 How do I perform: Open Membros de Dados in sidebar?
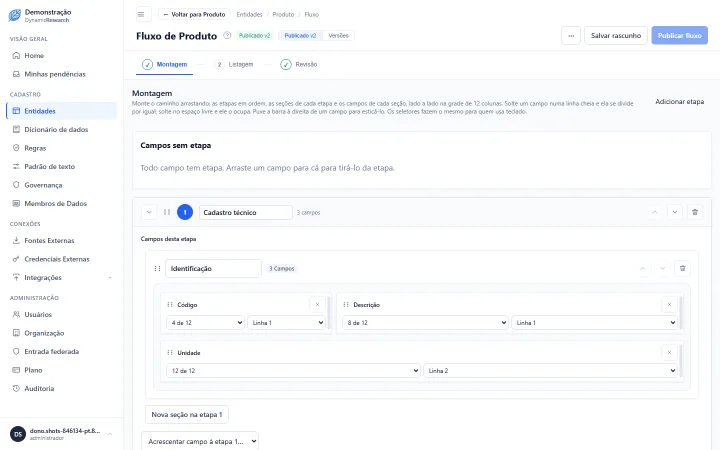62,203
